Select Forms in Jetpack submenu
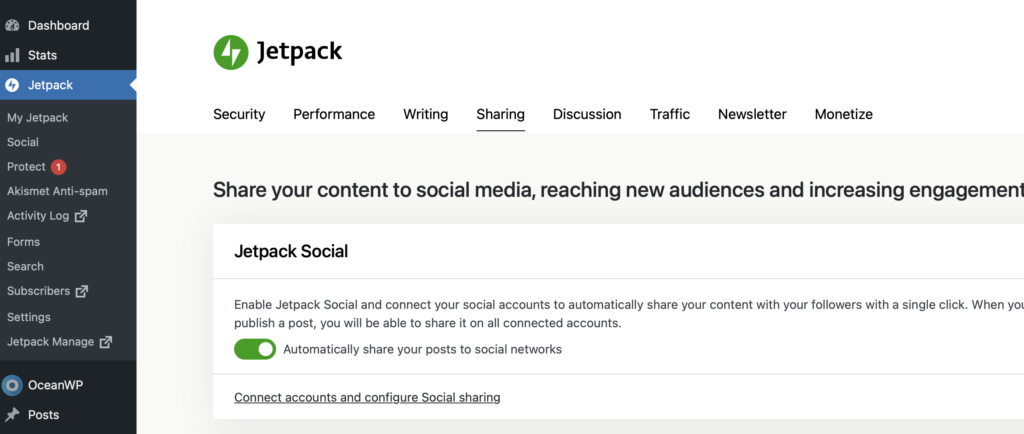 tap(23, 242)
